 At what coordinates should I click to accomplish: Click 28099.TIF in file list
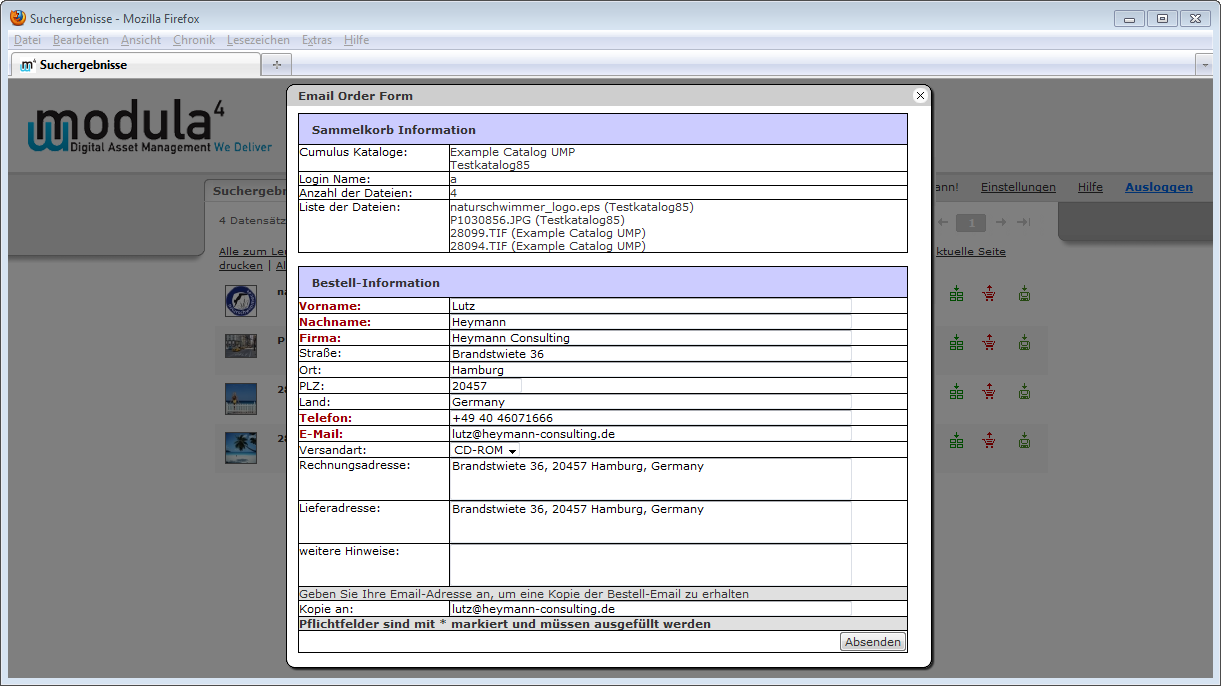pyautogui.click(x=548, y=233)
